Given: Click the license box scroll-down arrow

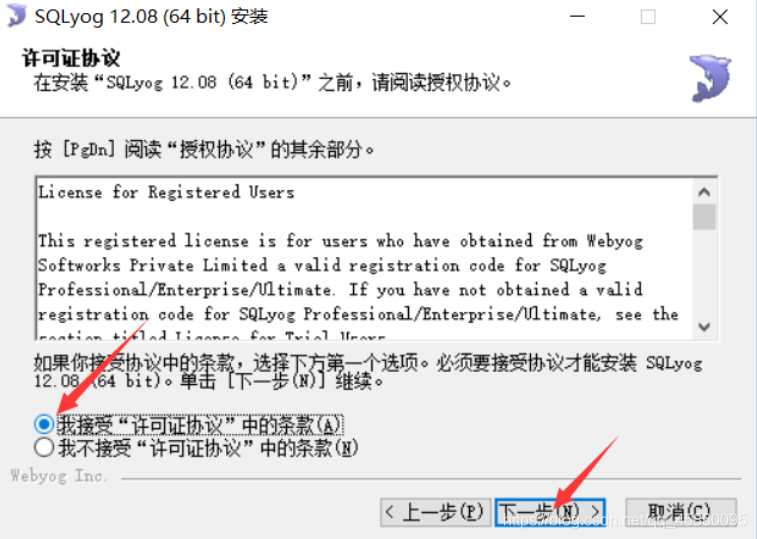Looking at the screenshot, I should (704, 327).
